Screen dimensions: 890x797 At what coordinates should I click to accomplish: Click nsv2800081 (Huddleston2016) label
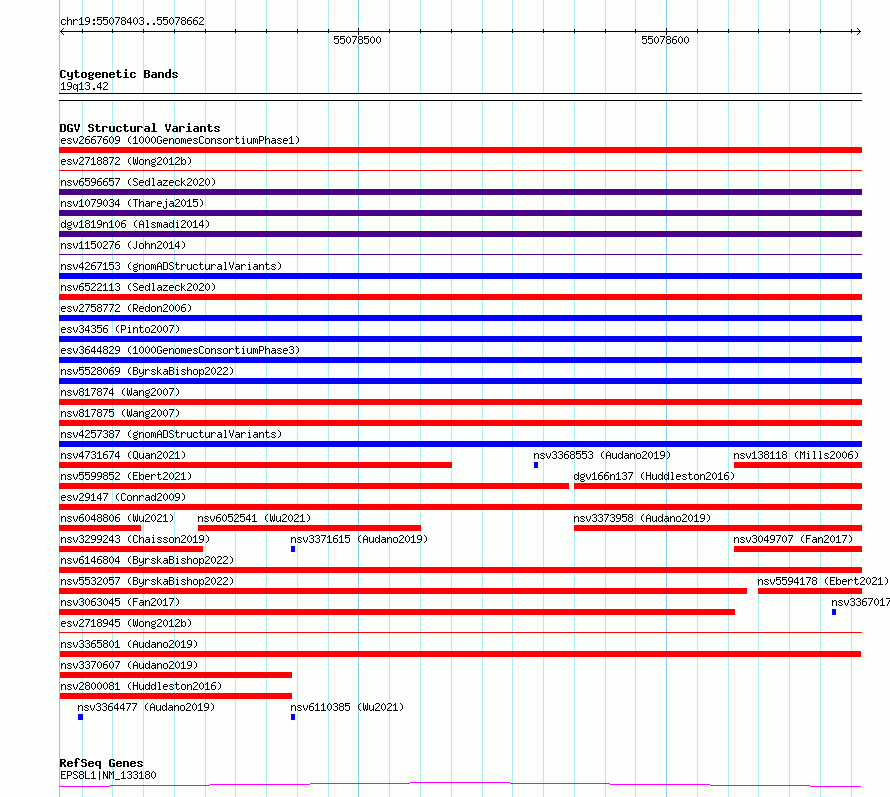pos(141,686)
